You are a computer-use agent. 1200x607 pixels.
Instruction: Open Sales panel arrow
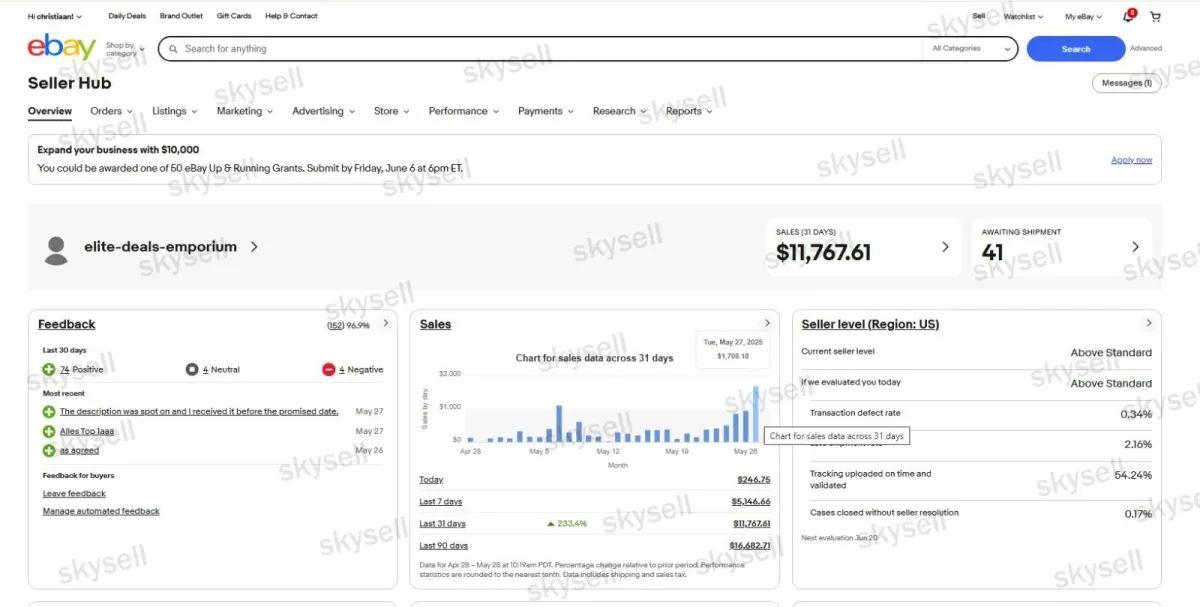768,323
